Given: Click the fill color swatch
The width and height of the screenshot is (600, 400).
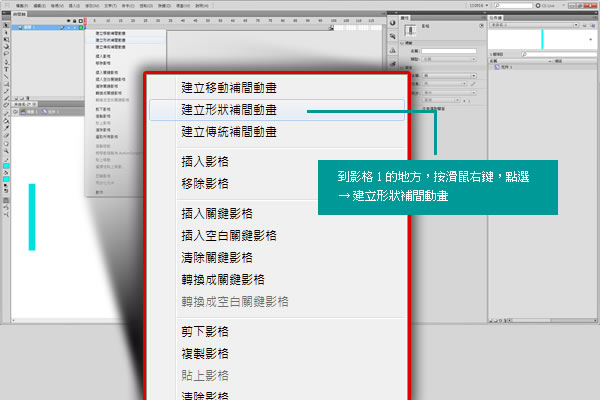Looking at the screenshot, I should [x=6, y=179].
